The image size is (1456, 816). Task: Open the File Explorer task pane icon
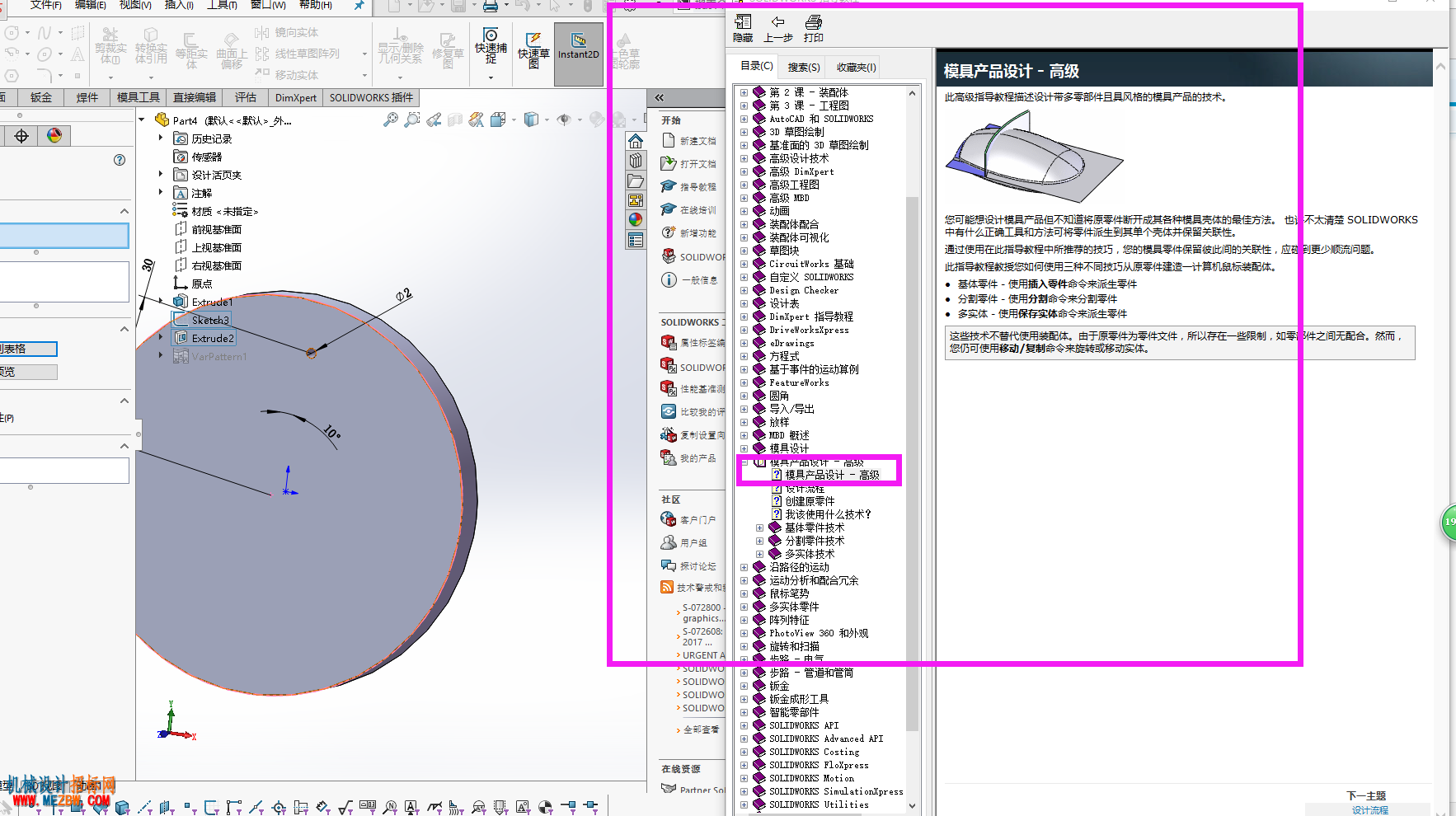coord(635,181)
